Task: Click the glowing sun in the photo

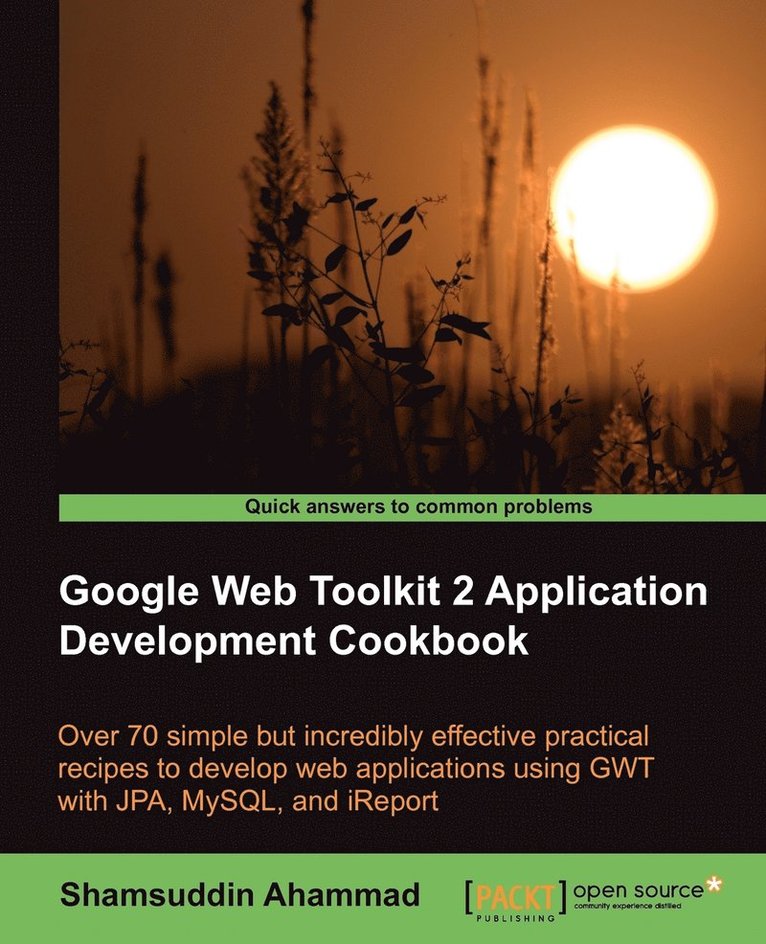Action: [633, 208]
